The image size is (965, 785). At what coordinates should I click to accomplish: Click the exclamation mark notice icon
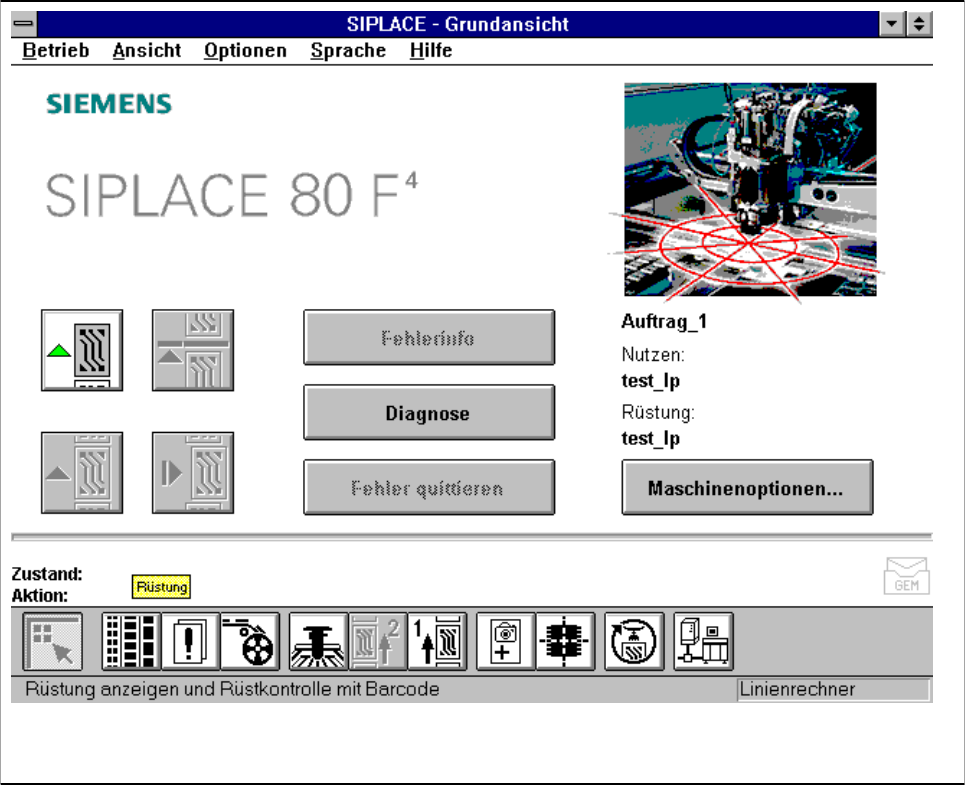click(190, 642)
